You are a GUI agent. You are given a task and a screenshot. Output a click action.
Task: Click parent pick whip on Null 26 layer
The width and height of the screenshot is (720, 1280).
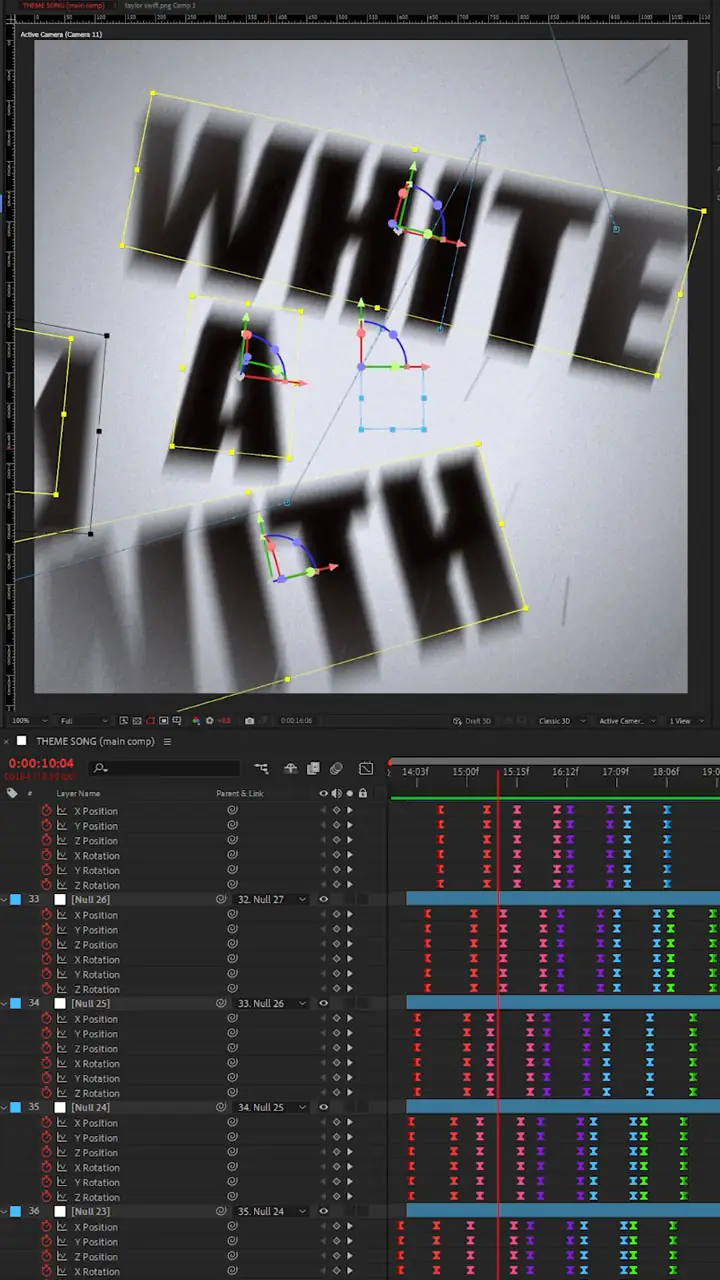[x=221, y=900]
